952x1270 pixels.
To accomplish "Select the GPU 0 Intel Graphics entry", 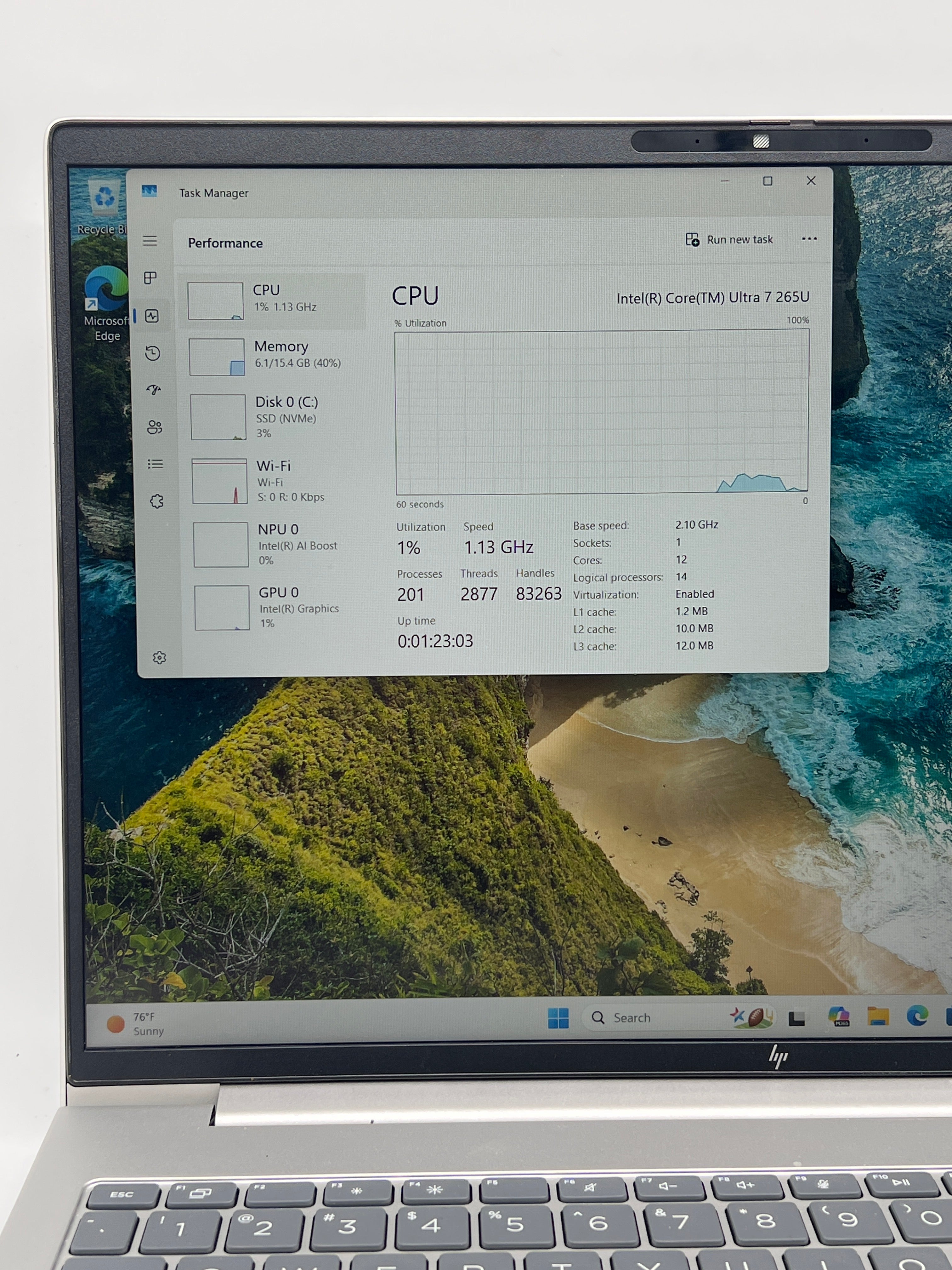I will [280, 608].
